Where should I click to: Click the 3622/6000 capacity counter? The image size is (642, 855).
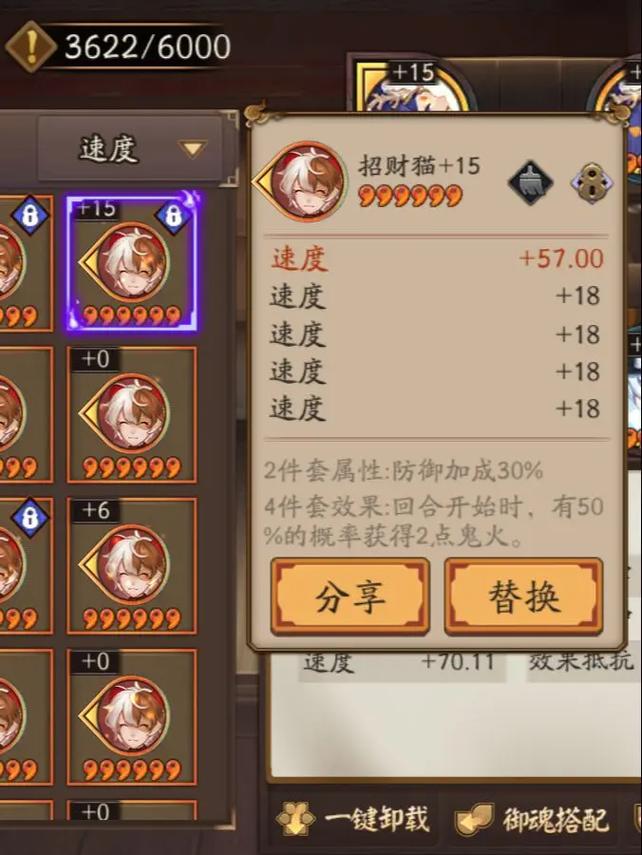[x=147, y=47]
